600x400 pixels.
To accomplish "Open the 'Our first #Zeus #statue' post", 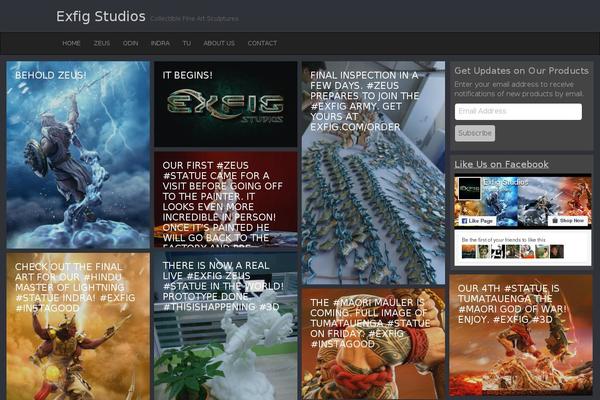I will 226,199.
